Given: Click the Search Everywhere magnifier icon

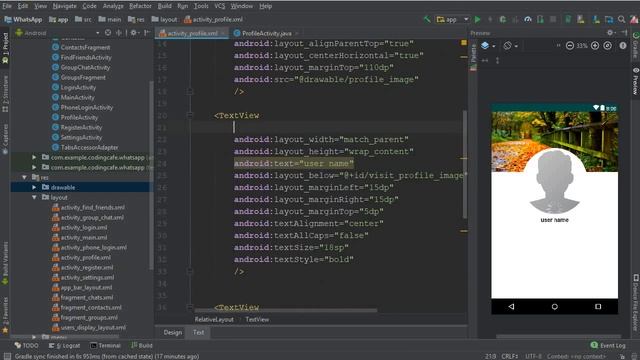Looking at the screenshot, I should (621, 19).
